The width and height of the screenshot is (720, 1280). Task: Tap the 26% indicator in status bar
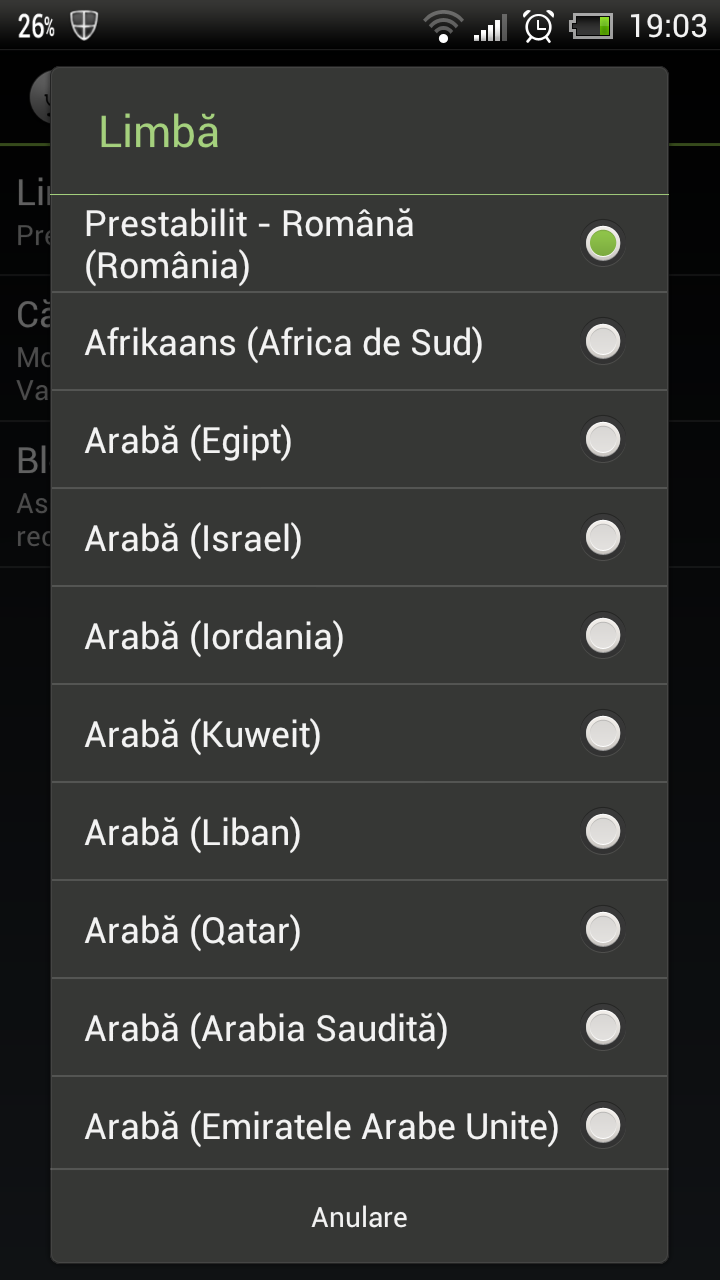[x=36, y=27]
